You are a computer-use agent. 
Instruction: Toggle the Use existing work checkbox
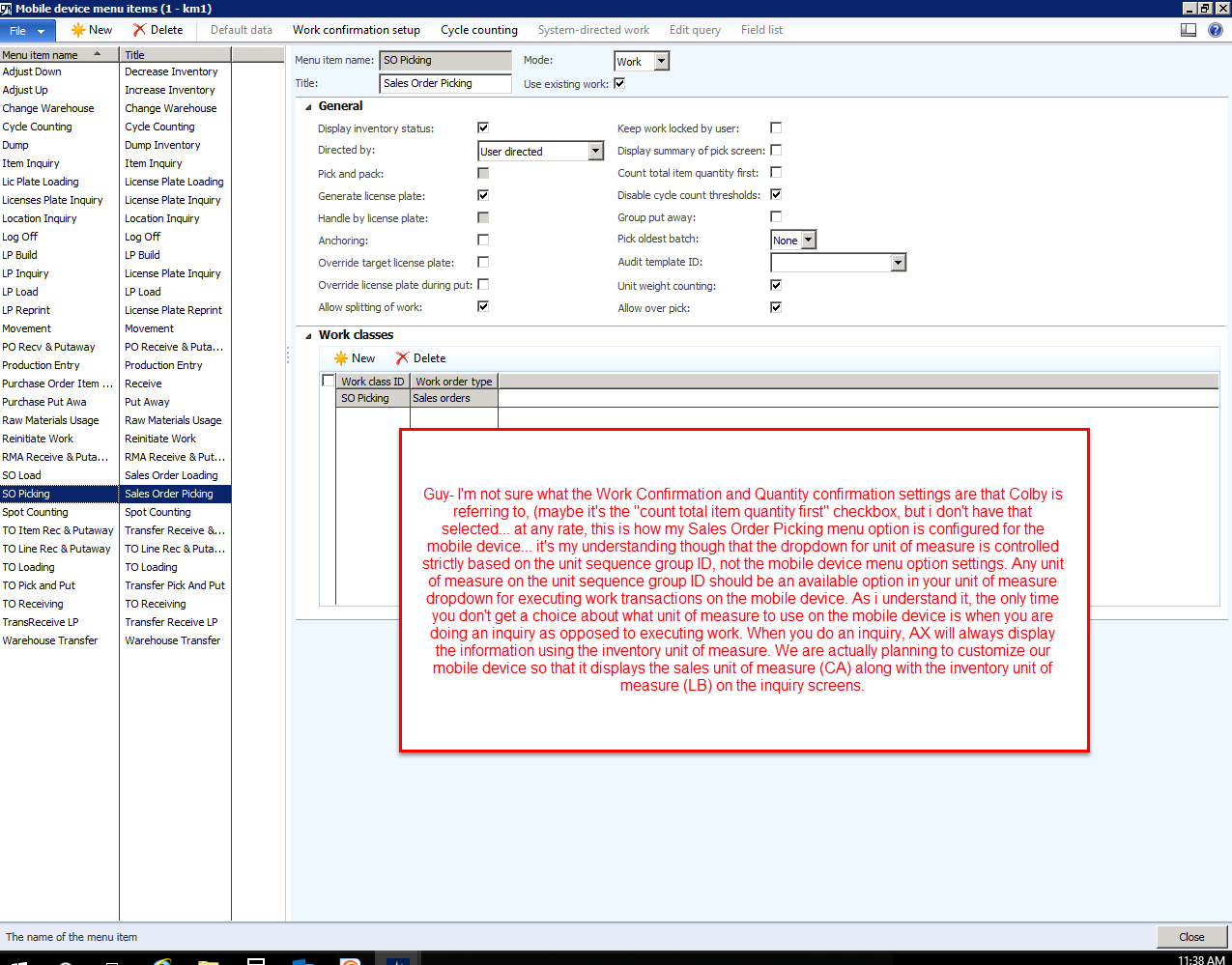click(x=619, y=84)
